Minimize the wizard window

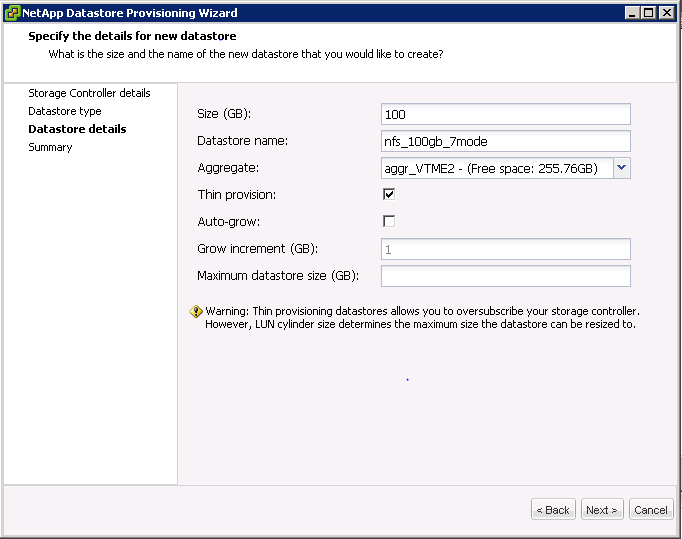(x=632, y=13)
